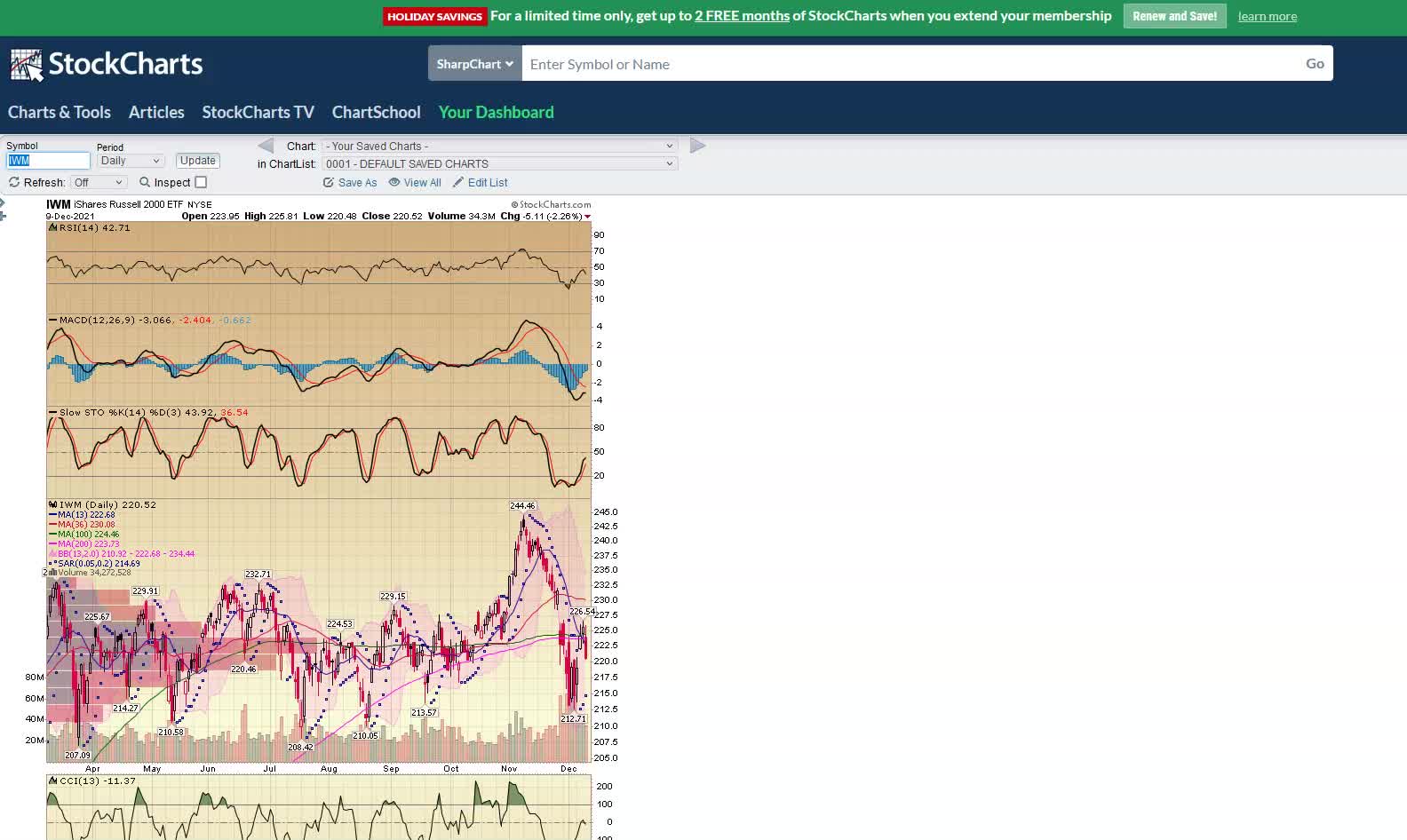
Task: Click the StockCharts logo
Action: [x=107, y=64]
